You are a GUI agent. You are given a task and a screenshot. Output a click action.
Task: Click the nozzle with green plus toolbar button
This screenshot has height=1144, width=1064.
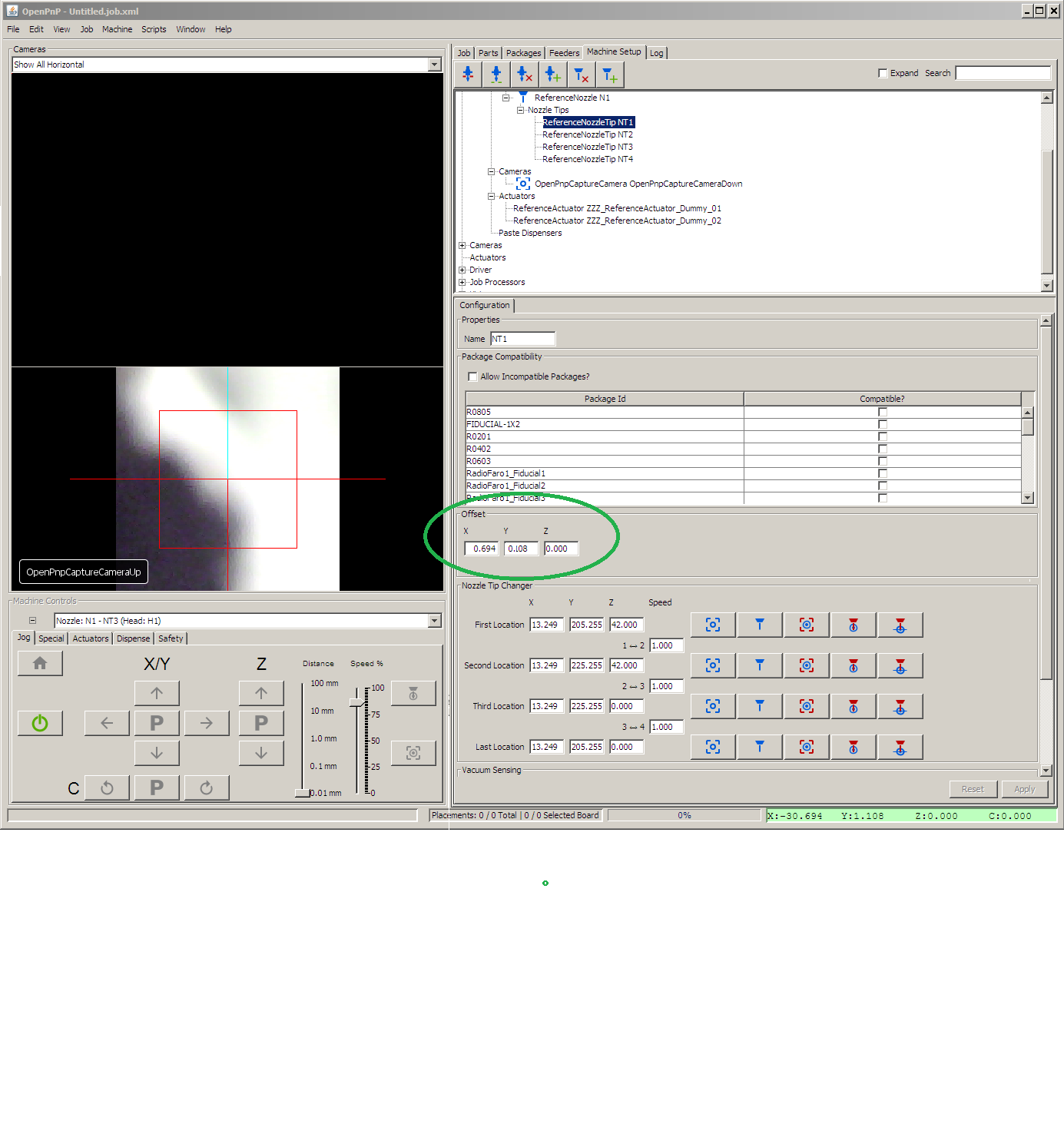[553, 75]
